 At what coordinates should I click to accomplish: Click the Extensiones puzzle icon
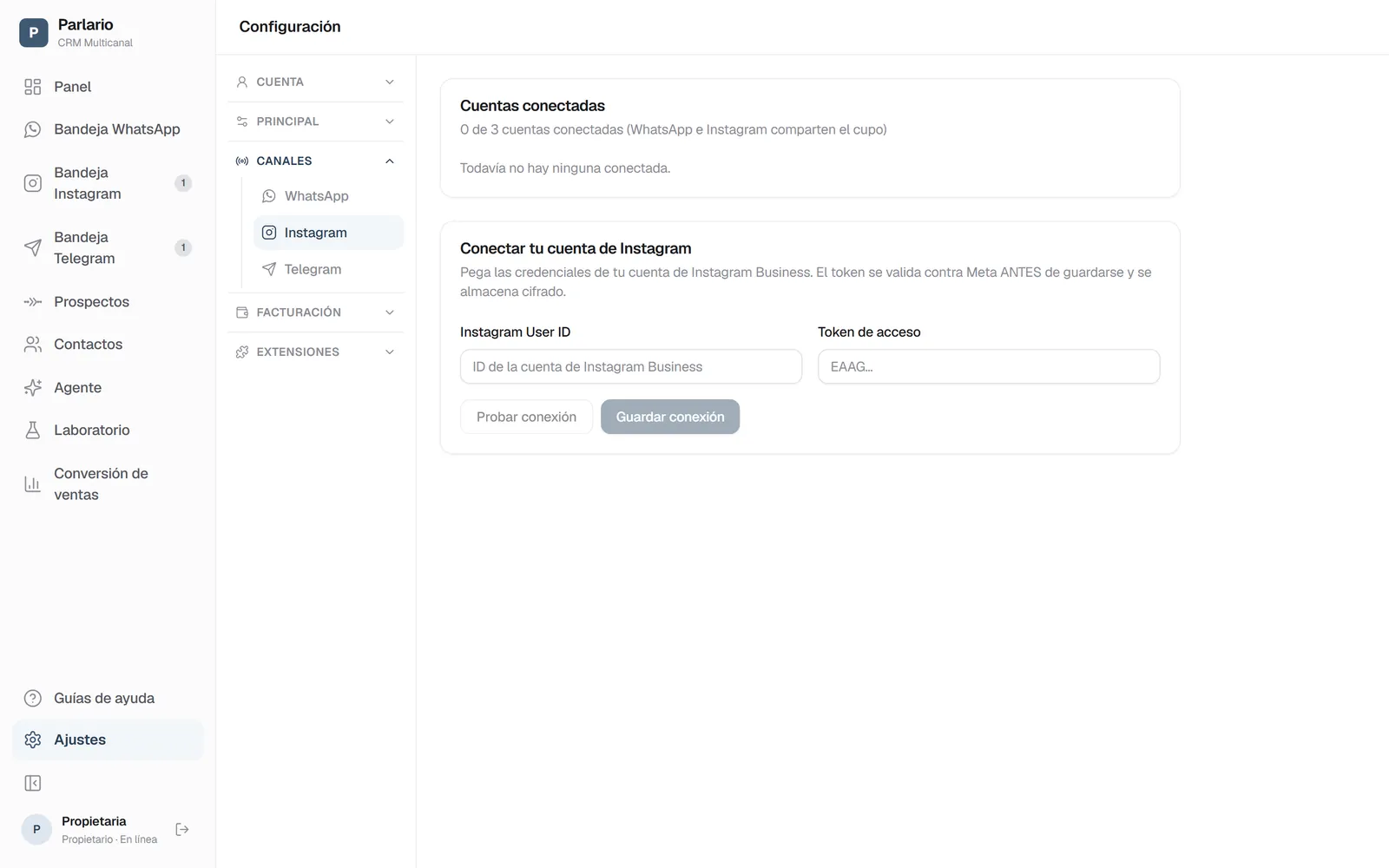click(242, 352)
